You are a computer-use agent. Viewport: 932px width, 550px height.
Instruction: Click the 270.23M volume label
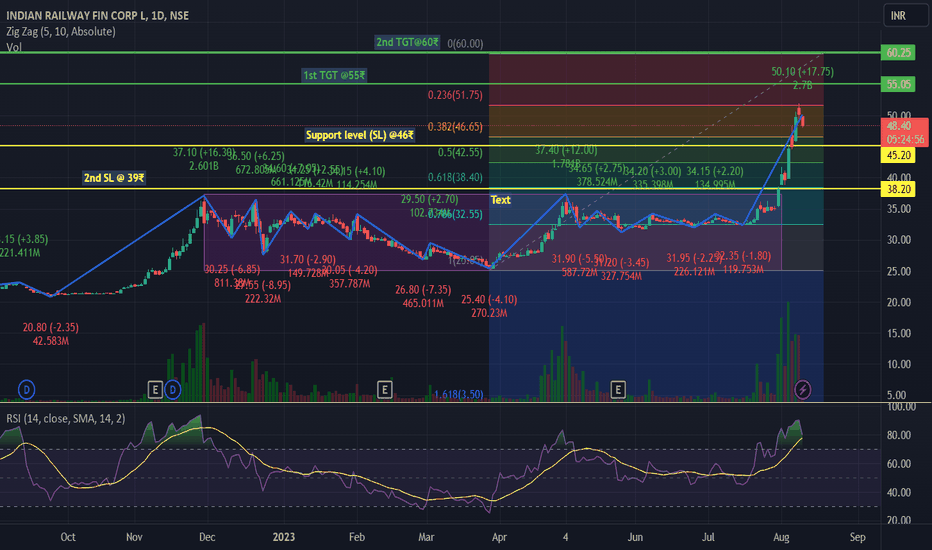coord(489,313)
